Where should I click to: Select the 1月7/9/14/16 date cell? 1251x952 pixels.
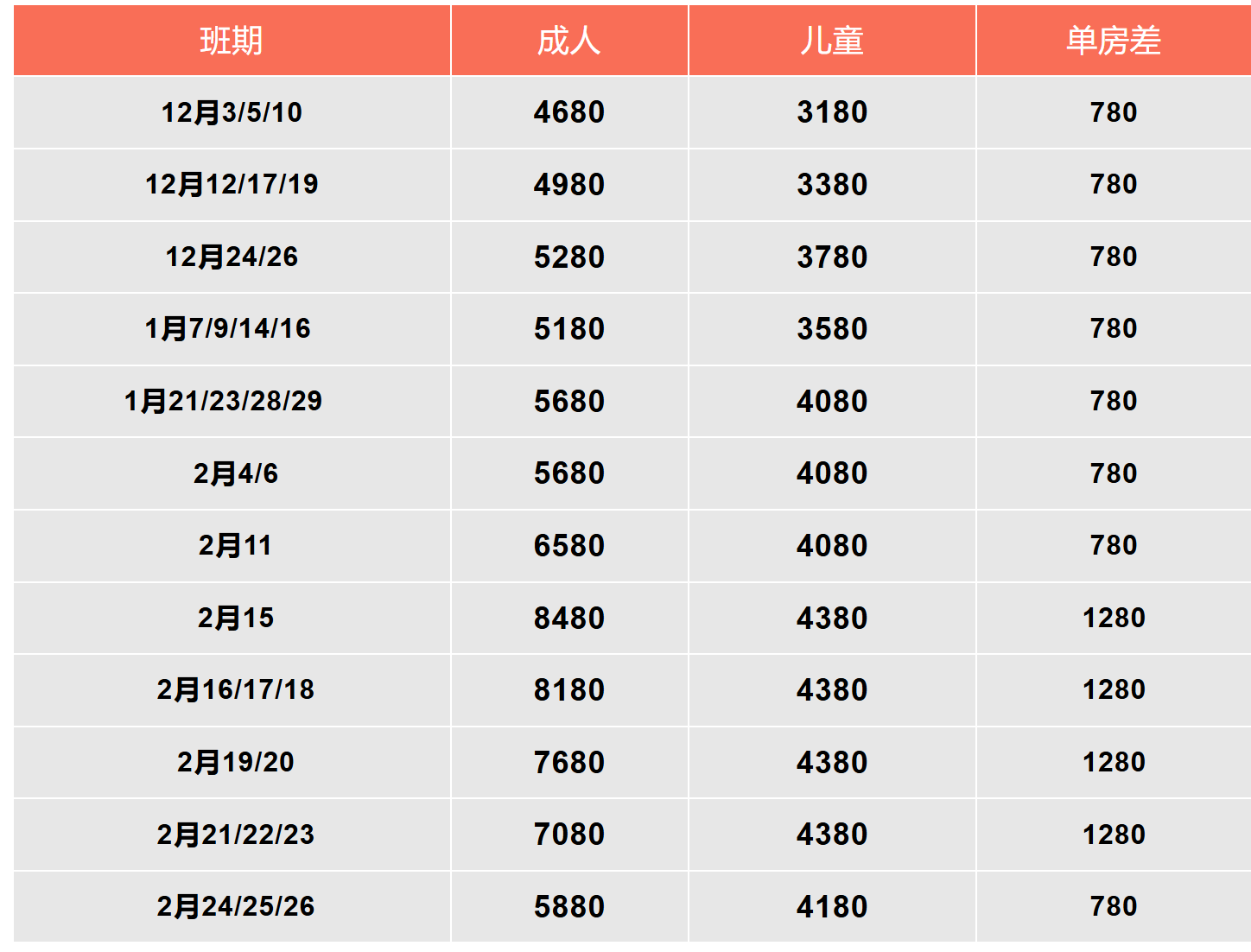point(227,328)
